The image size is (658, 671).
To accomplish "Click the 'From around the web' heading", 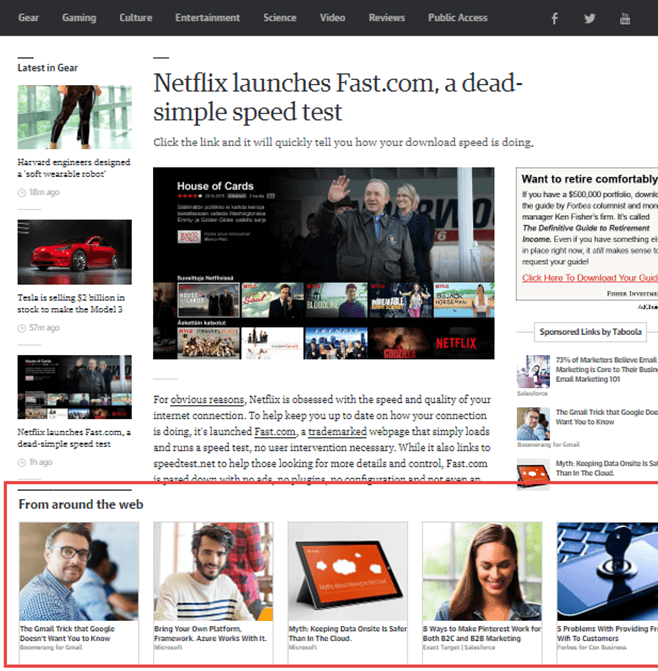I will [x=81, y=505].
